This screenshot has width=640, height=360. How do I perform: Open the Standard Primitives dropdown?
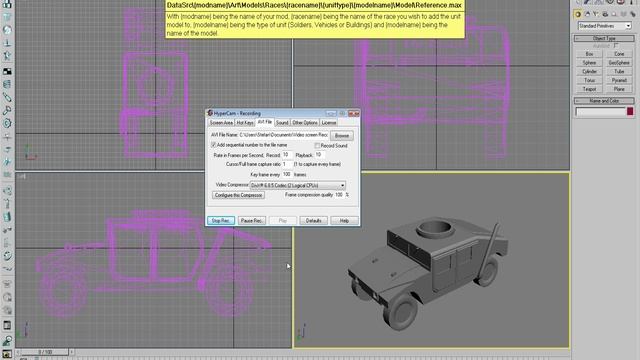coord(604,26)
